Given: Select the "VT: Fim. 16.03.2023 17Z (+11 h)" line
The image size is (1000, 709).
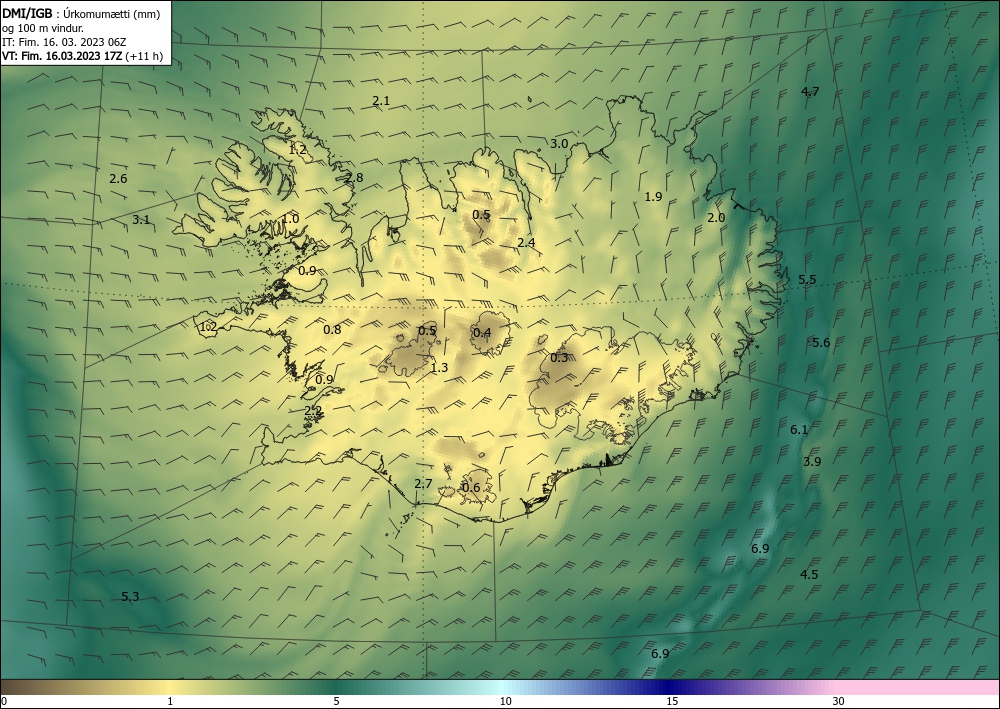Looking at the screenshot, I should pyautogui.click(x=82, y=56).
